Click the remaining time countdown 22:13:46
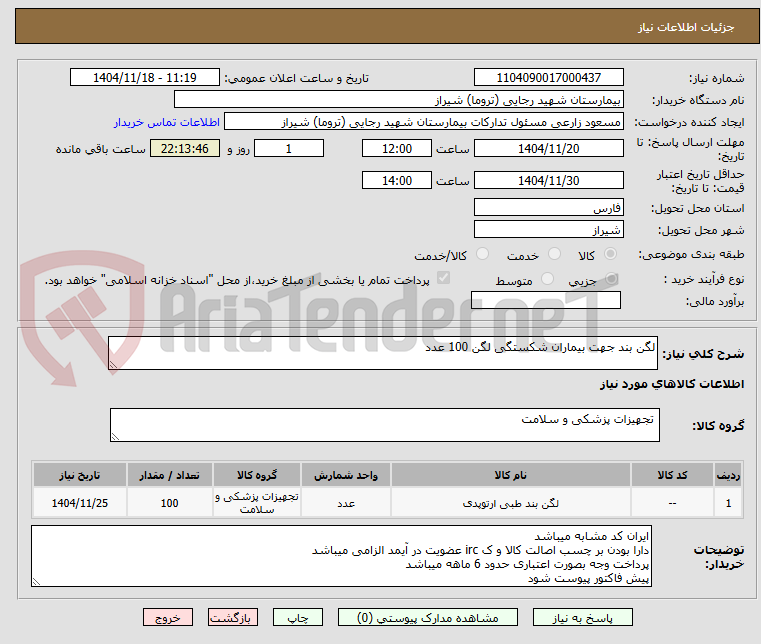 [184, 149]
